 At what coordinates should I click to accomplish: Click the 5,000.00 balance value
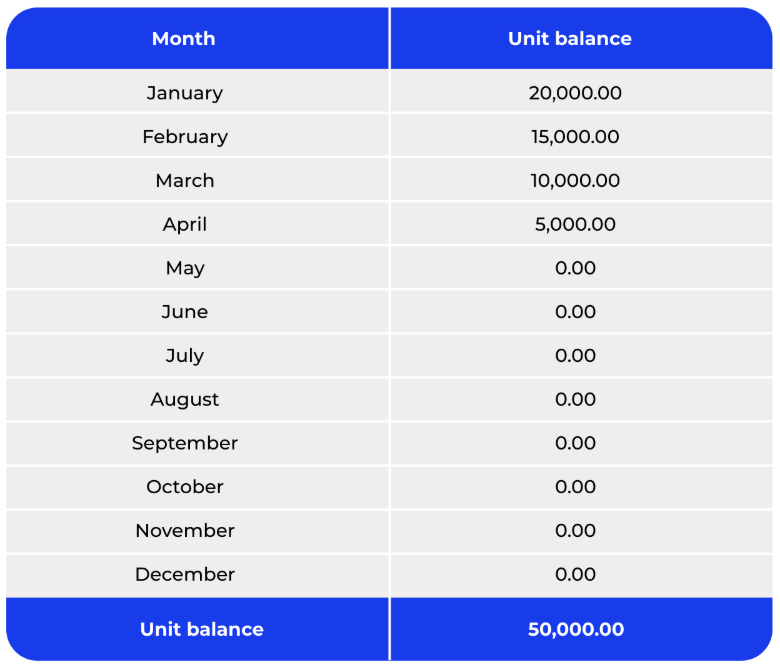click(x=575, y=224)
